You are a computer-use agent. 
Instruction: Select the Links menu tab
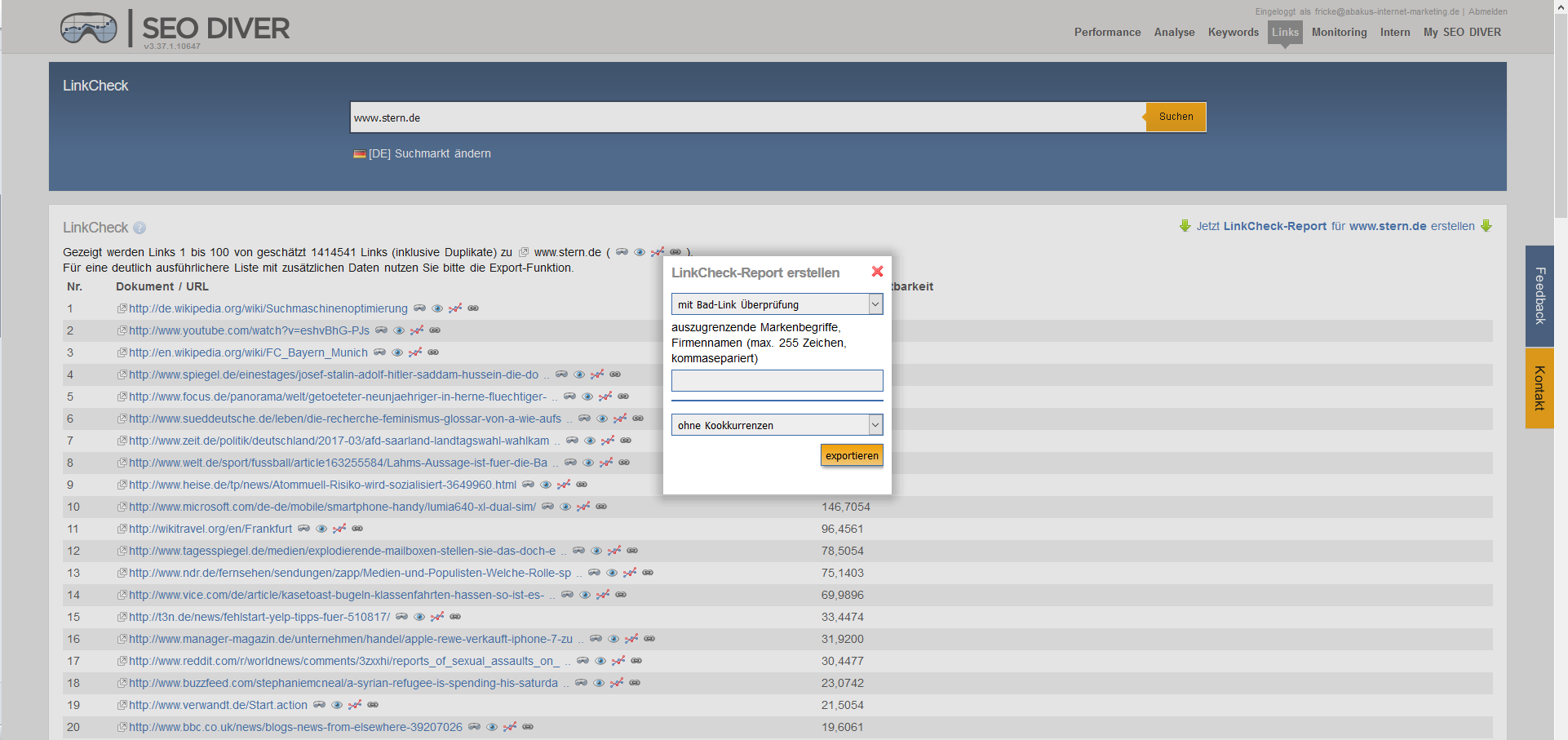point(1285,33)
